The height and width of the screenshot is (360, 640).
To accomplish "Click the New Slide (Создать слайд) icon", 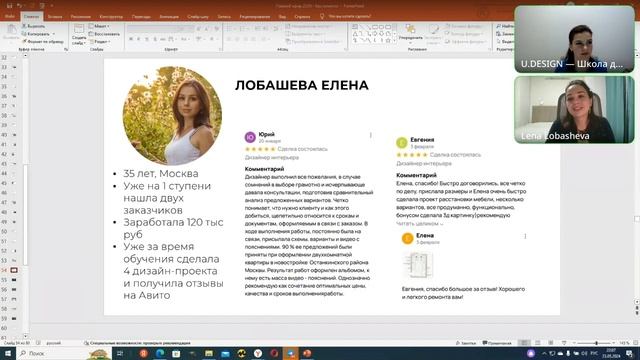I will (x=79, y=29).
